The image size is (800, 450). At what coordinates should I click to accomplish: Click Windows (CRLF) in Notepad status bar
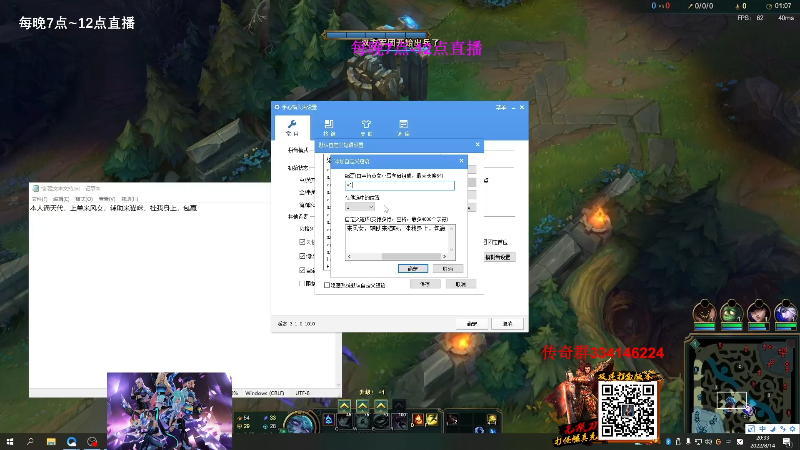264,393
